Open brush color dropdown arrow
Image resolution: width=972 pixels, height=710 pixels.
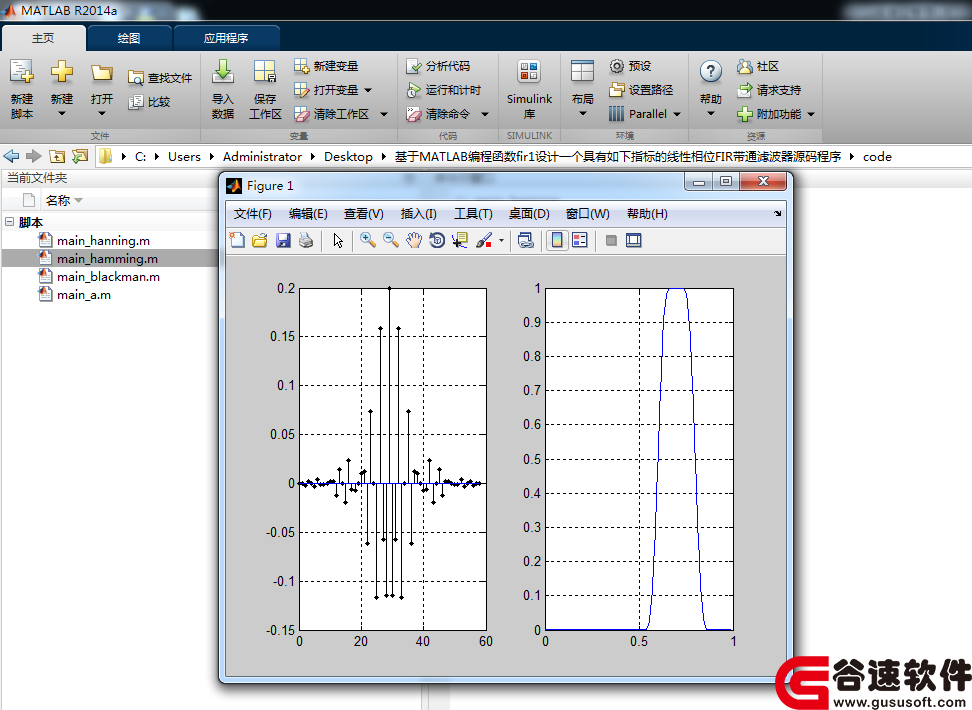coord(501,241)
